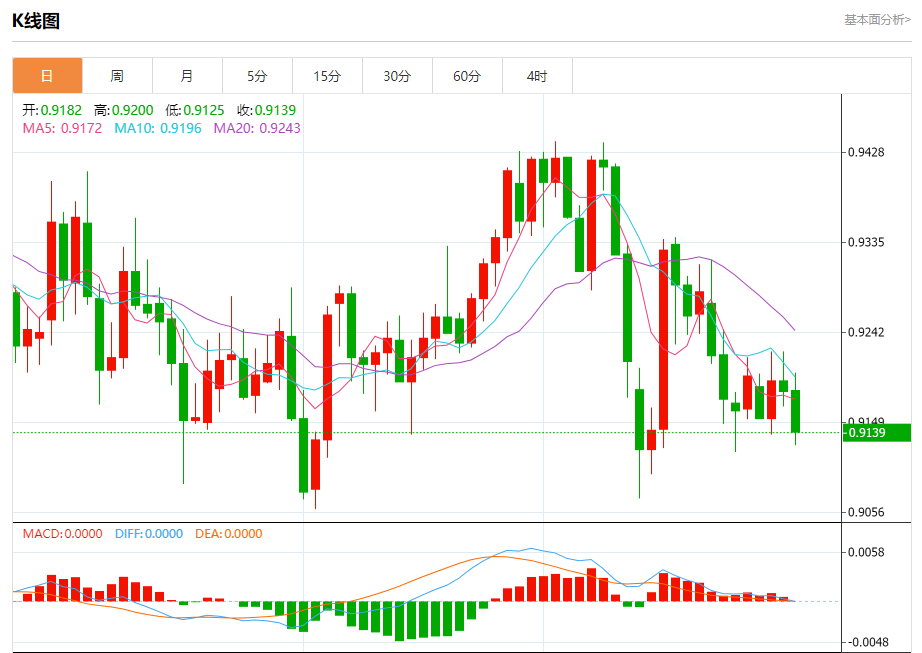Click the 0.0058 MACD axis label

[866, 552]
